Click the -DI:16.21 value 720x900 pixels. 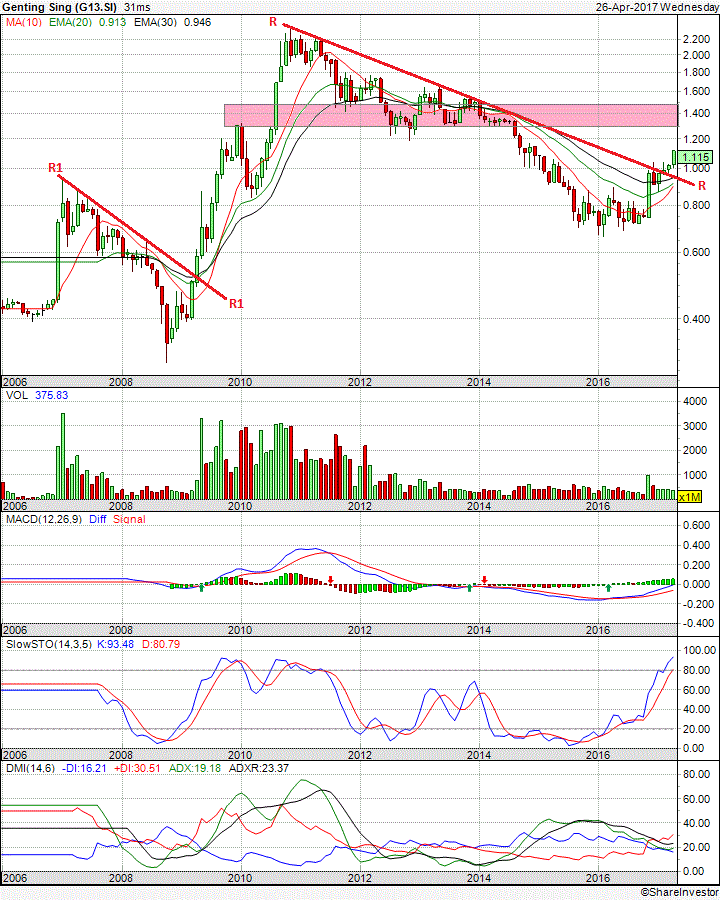tap(83, 769)
